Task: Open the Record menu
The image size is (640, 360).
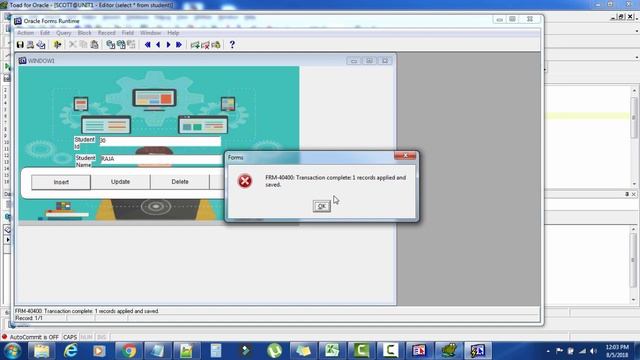Action: point(107,33)
